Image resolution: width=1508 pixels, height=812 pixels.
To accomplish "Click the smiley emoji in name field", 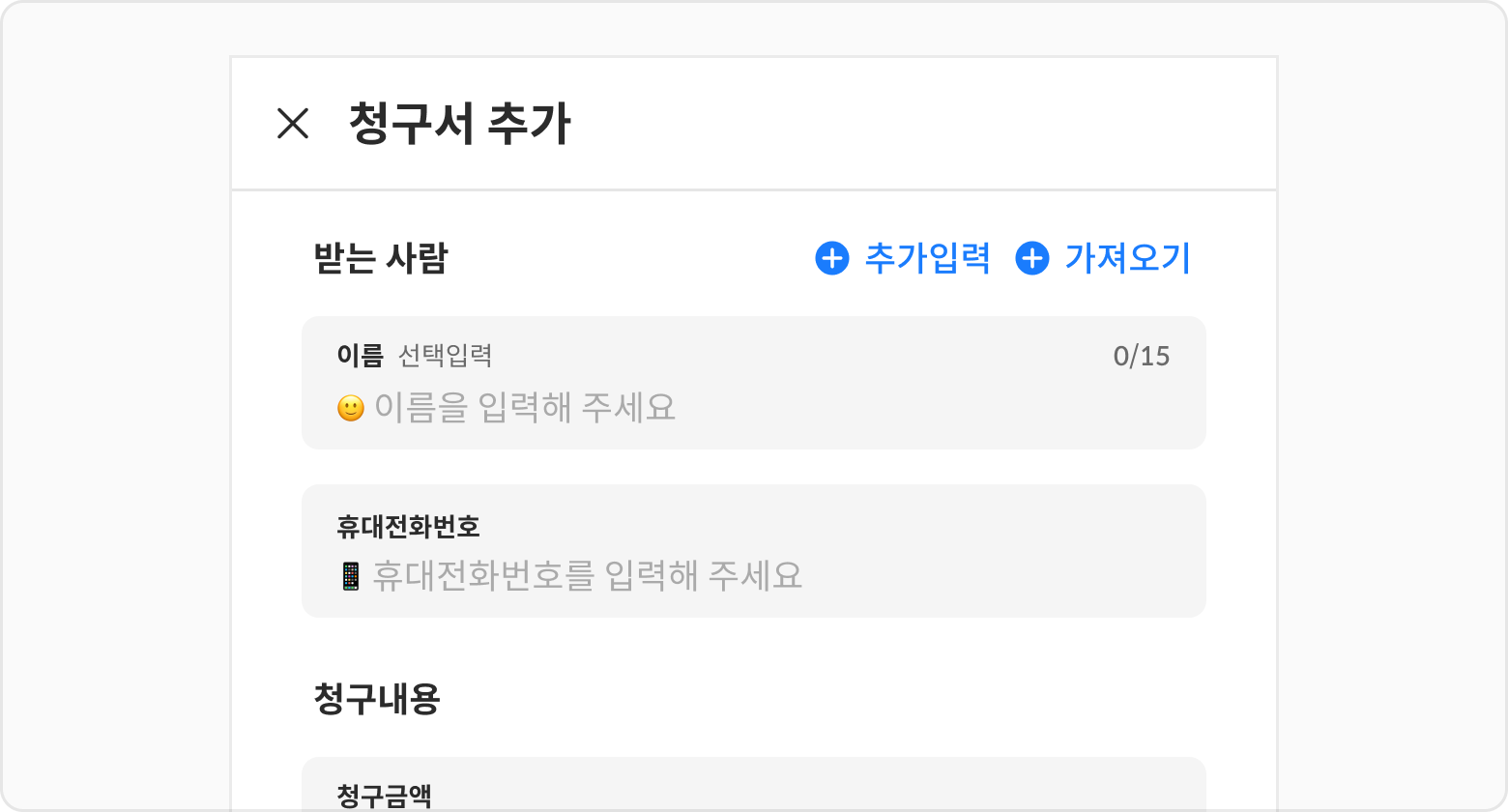I will 350,408.
